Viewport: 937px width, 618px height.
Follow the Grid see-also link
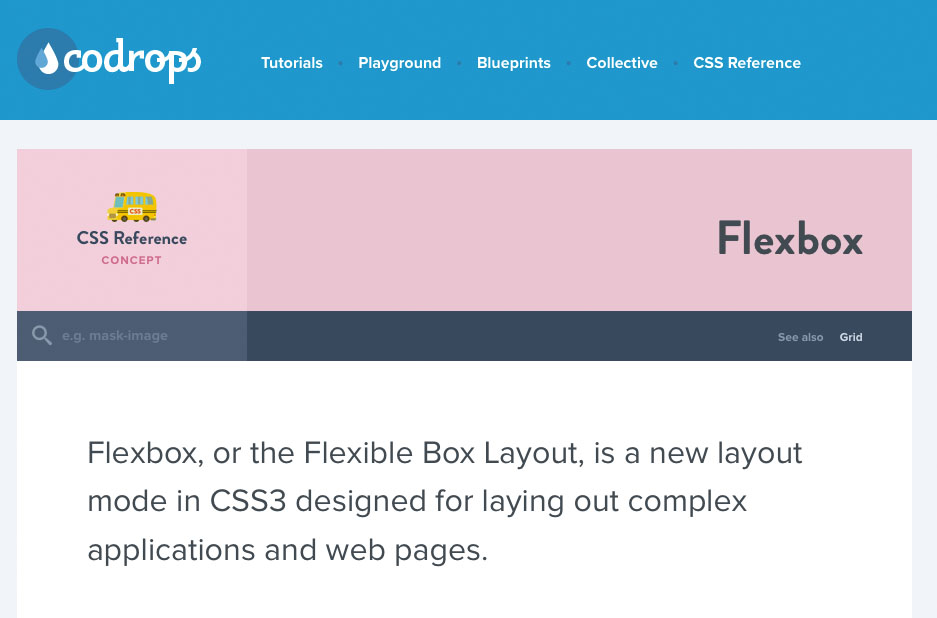pyautogui.click(x=850, y=337)
